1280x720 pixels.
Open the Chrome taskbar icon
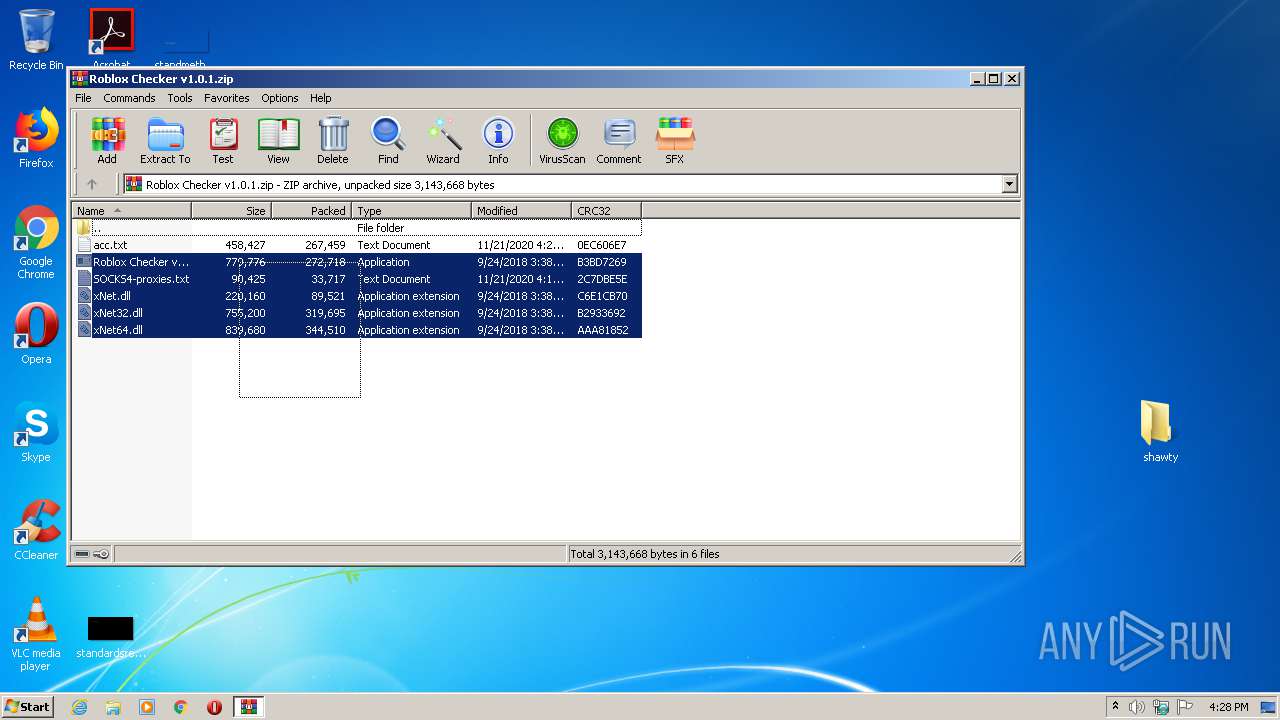[x=181, y=707]
